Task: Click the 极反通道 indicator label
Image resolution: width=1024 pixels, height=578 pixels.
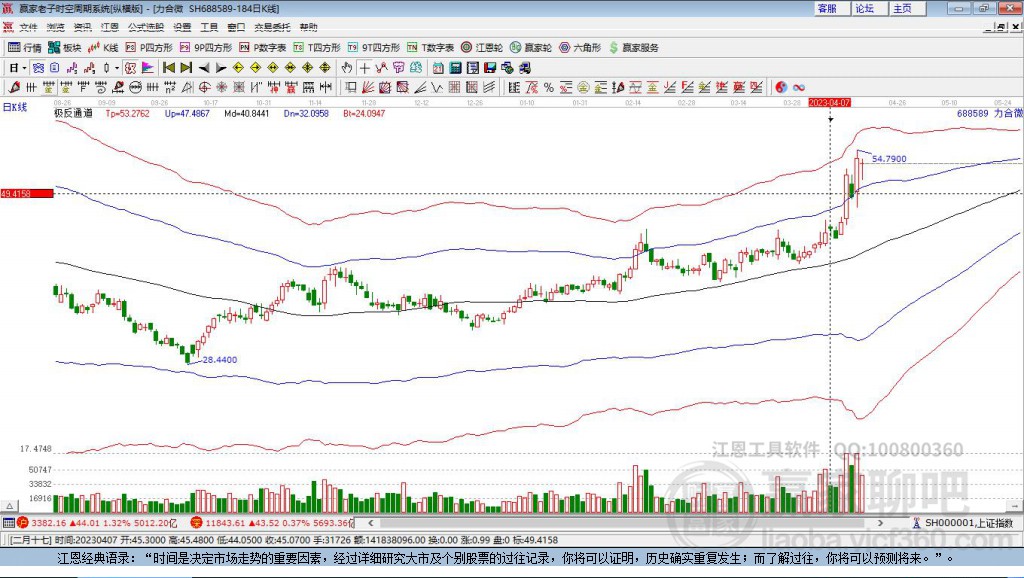Action: [73, 113]
